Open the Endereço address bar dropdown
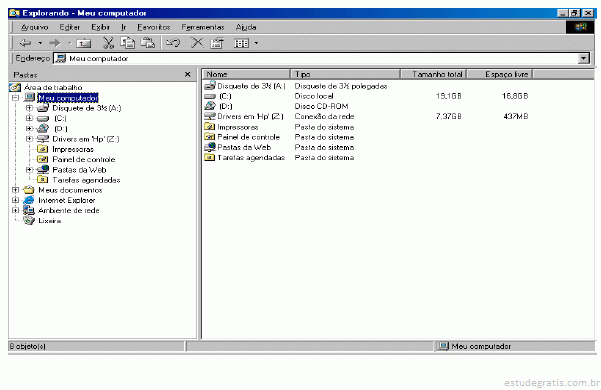 [x=583, y=59]
